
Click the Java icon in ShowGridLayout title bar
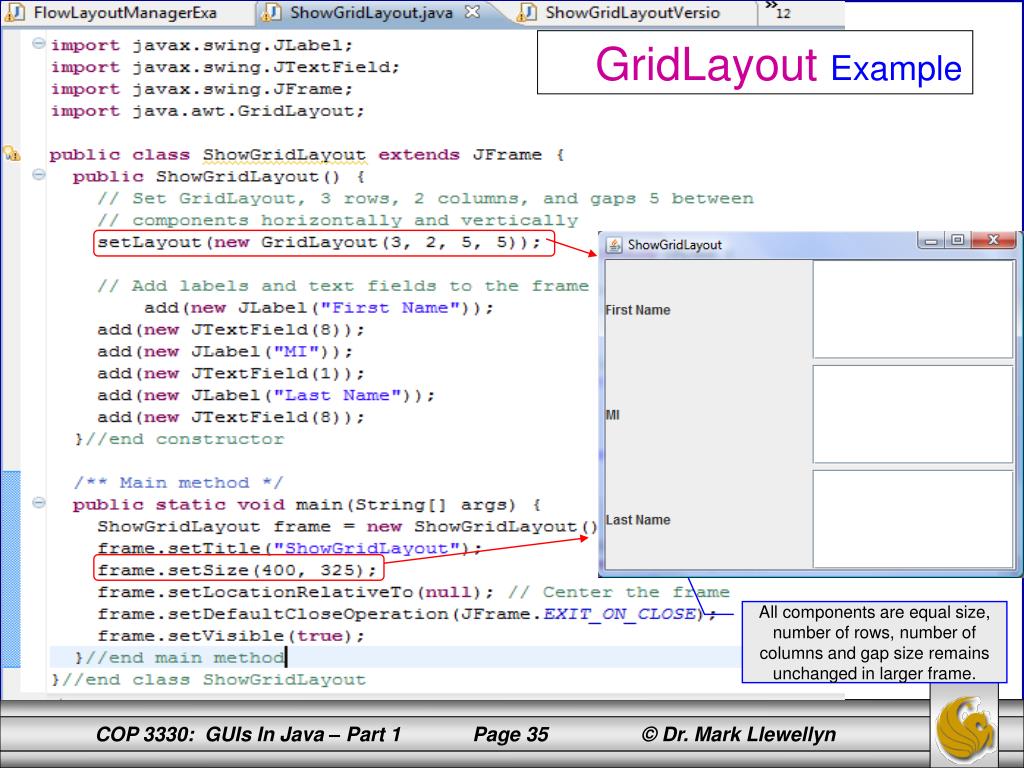614,245
